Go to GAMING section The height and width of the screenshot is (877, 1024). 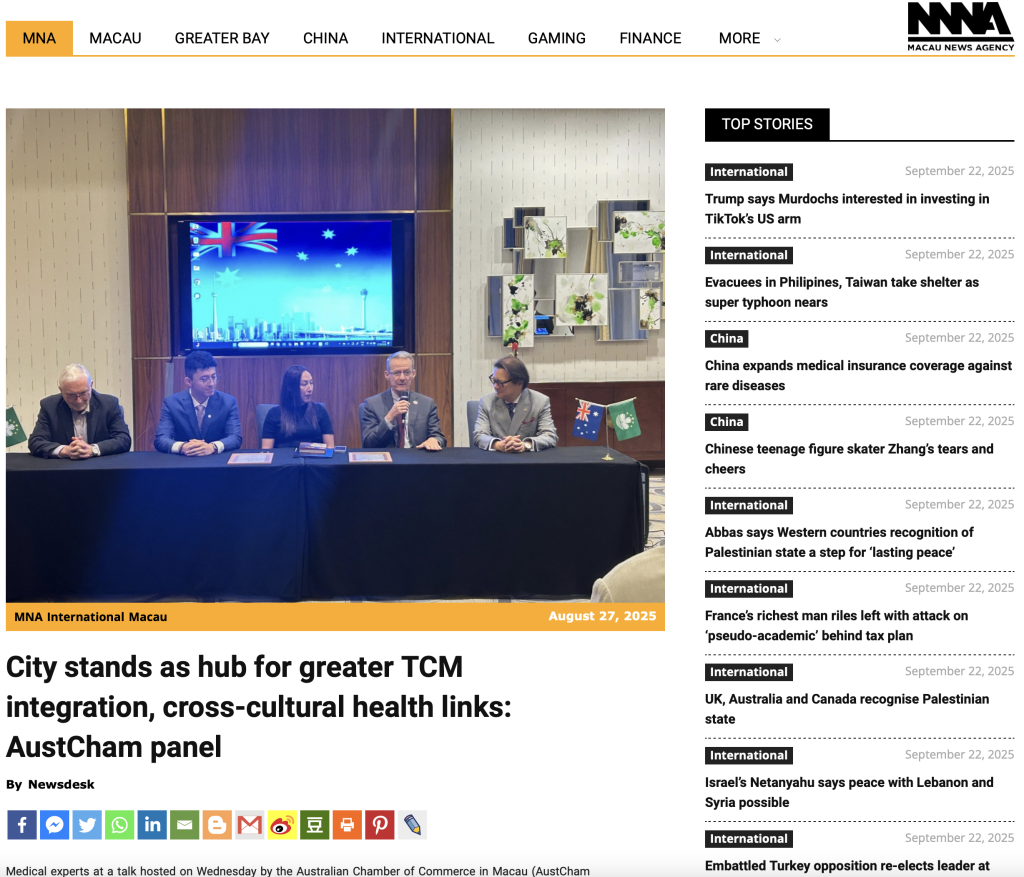tap(556, 38)
